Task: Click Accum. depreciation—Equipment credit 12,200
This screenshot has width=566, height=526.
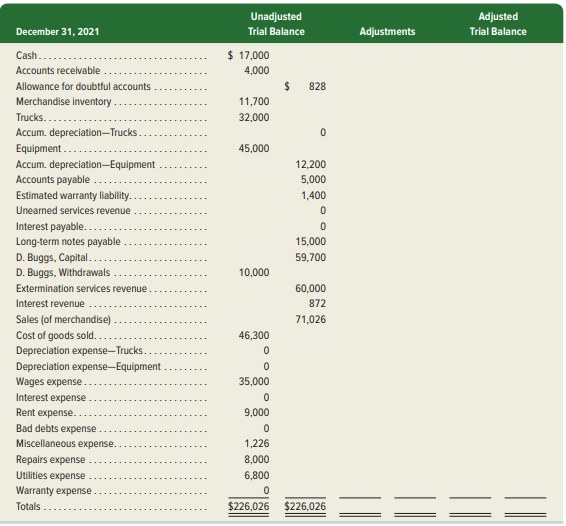Action: pyautogui.click(x=310, y=164)
